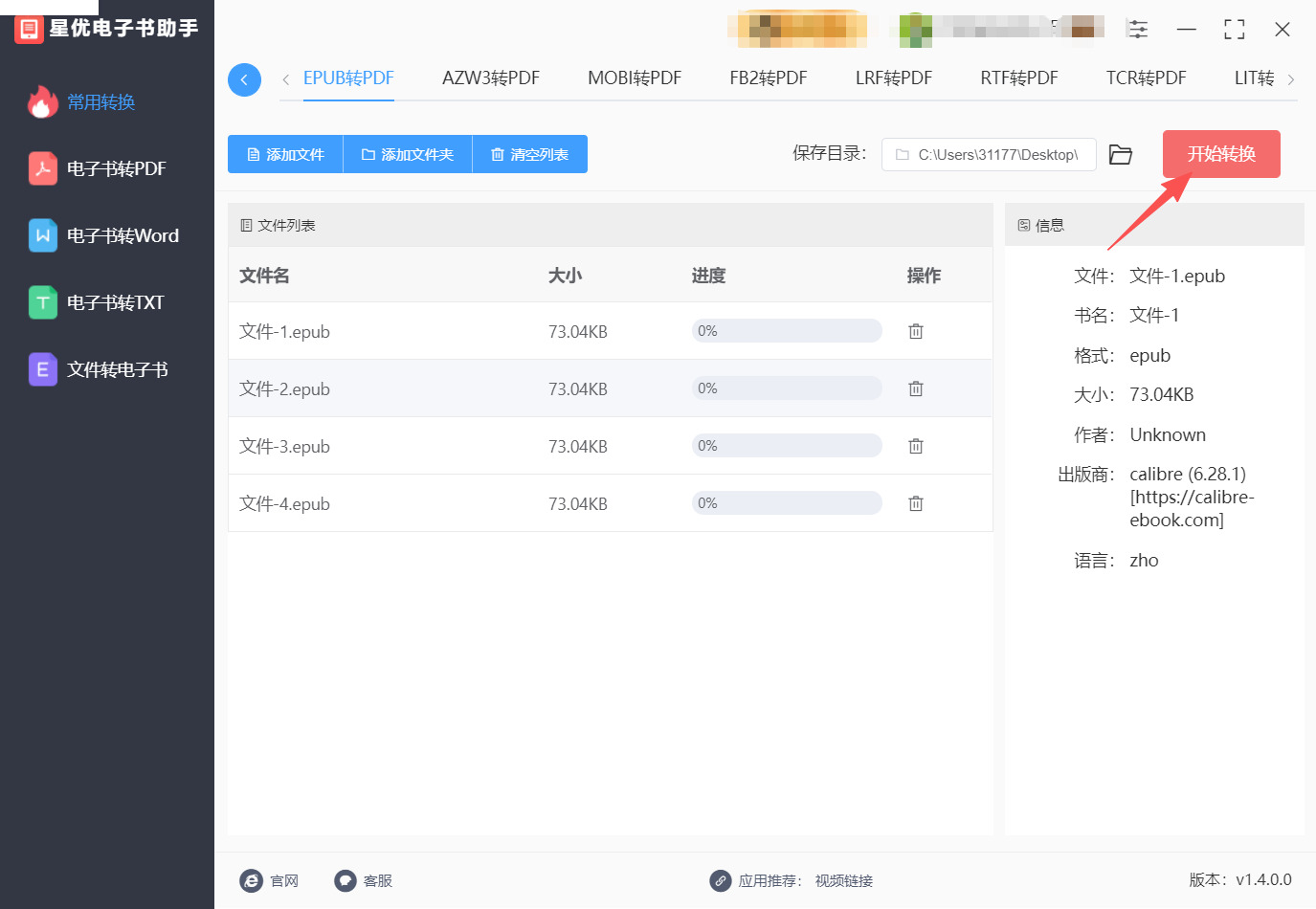Select the 电子书转TXT sidebar icon
This screenshot has height=909, width=1316.
(x=42, y=302)
